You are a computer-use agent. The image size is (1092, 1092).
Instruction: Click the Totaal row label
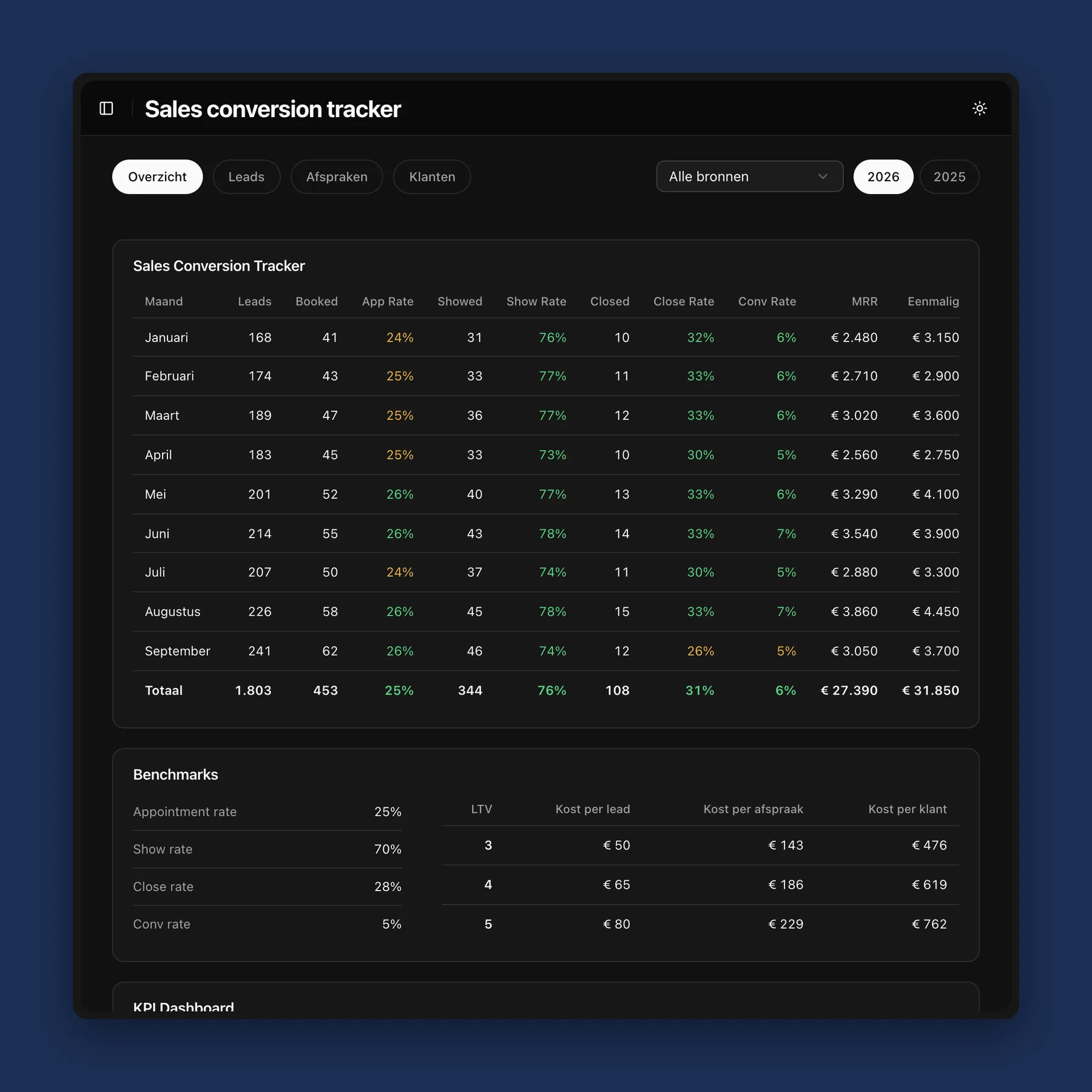point(164,690)
